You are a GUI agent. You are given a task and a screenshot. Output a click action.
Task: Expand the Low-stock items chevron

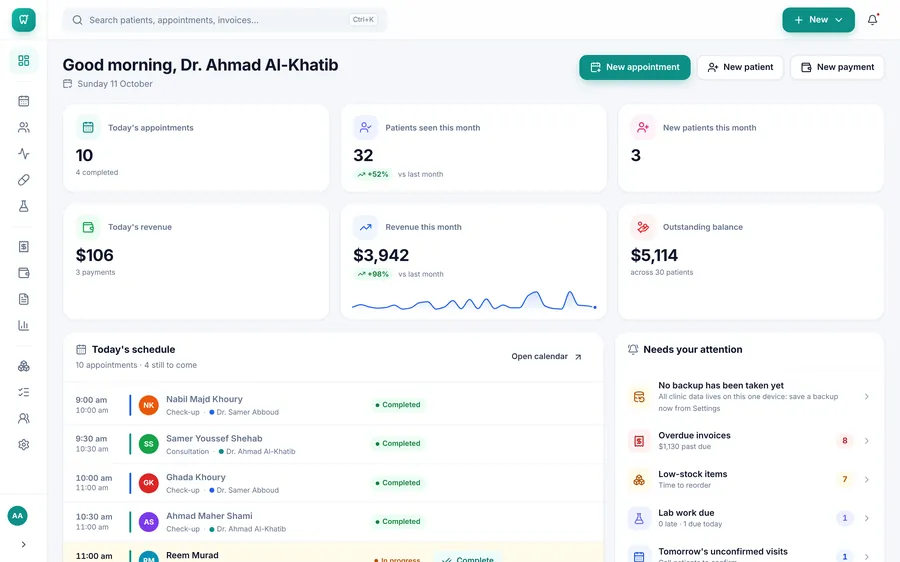(x=867, y=479)
